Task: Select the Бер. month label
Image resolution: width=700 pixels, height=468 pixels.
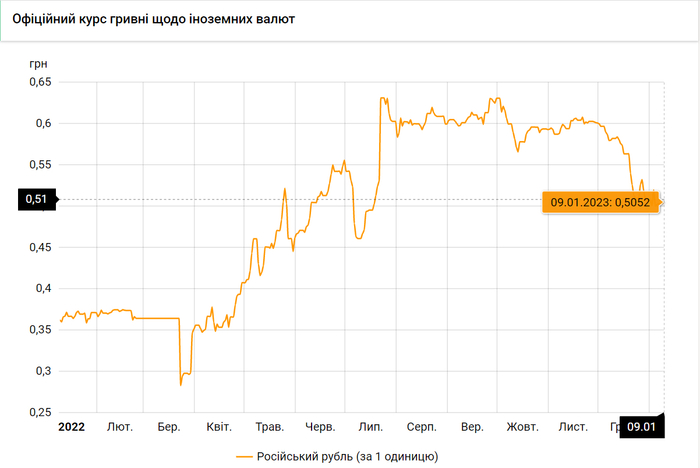Action: pos(169,427)
